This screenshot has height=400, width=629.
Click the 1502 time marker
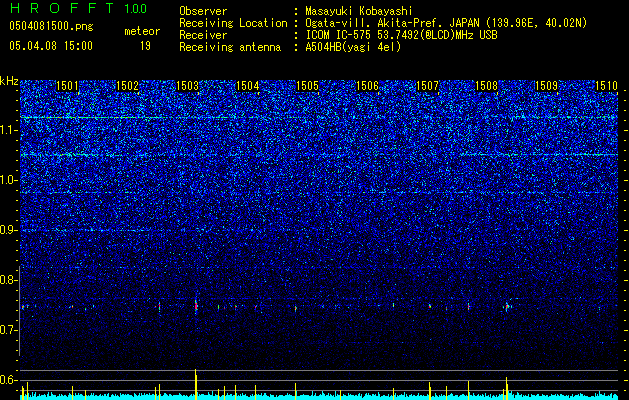click(x=128, y=86)
